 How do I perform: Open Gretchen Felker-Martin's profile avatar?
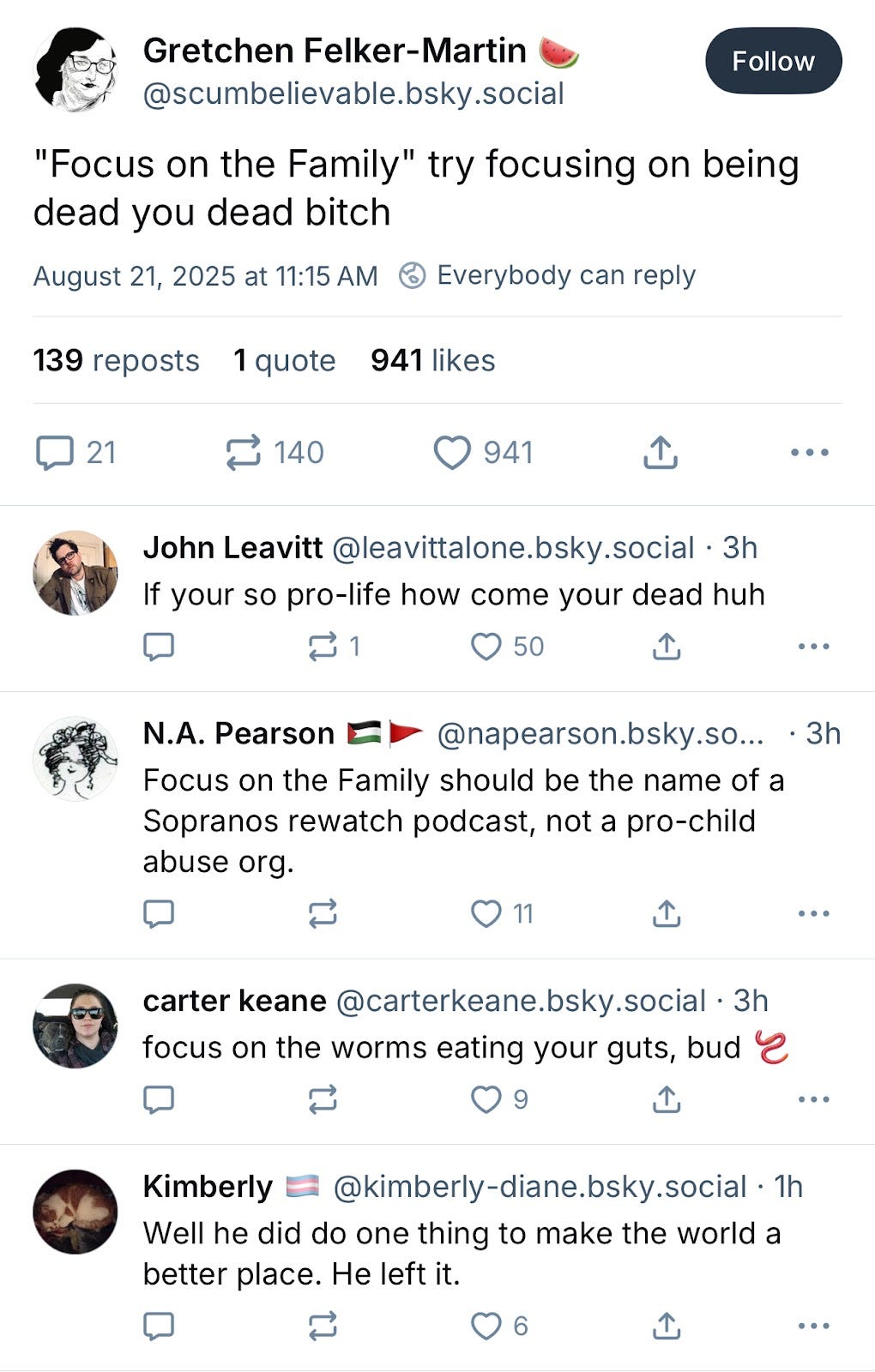[75, 69]
